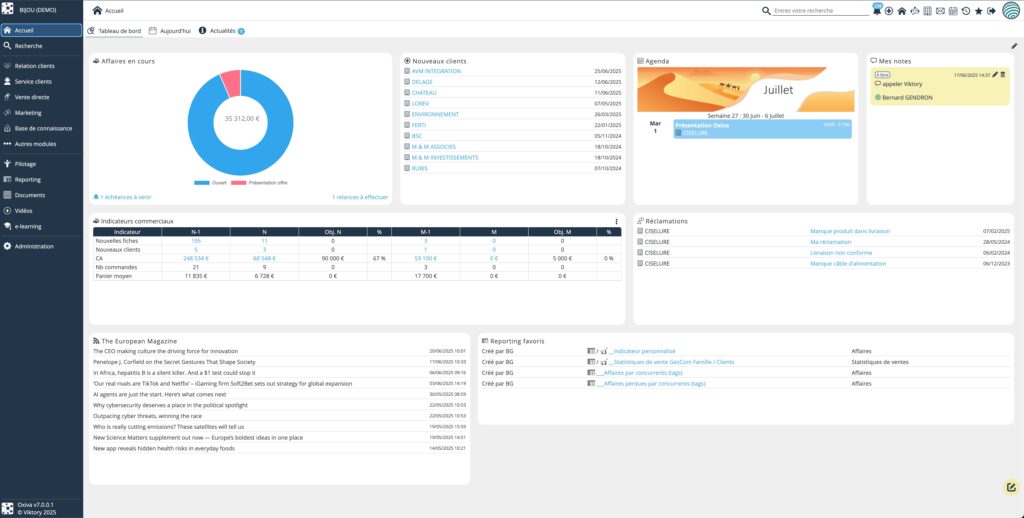
Task: Expand 'Autres modules' in the sidebar
Action: point(36,144)
